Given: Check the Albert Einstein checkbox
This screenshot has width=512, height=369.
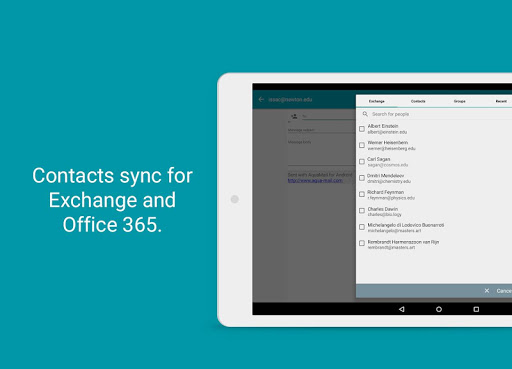Looking at the screenshot, I should [x=362, y=129].
